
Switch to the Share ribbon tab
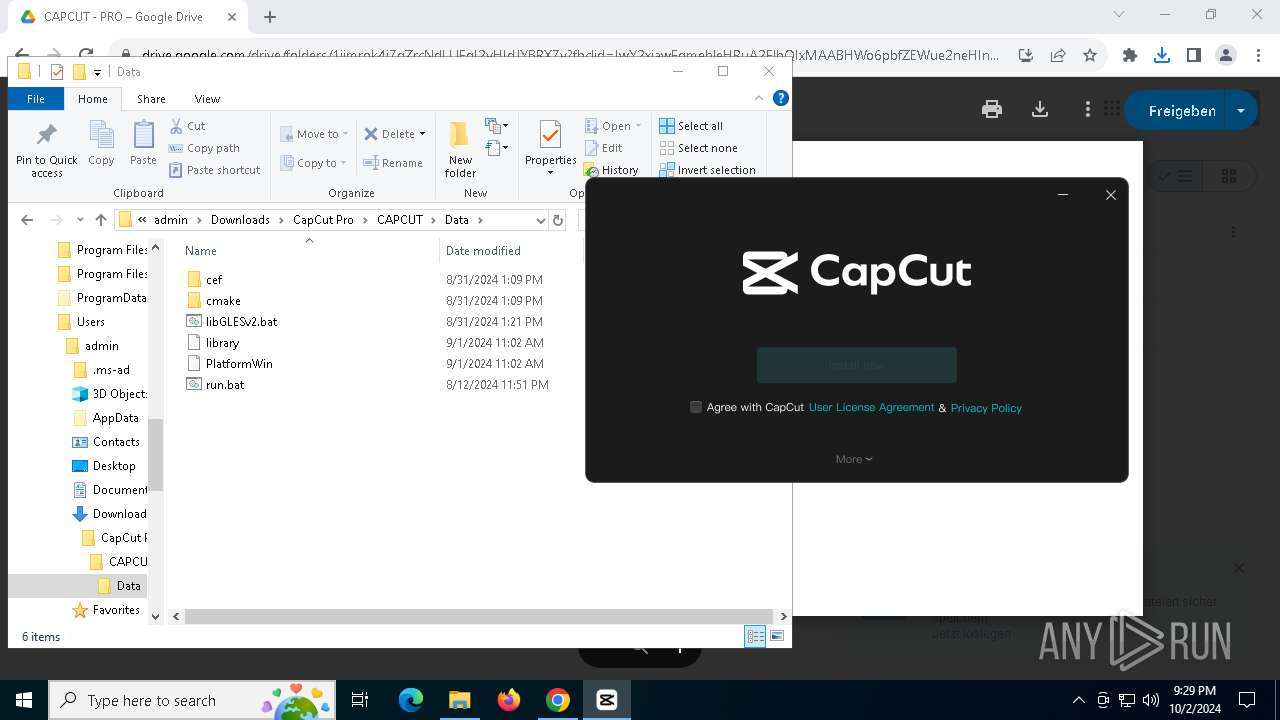pos(151,98)
